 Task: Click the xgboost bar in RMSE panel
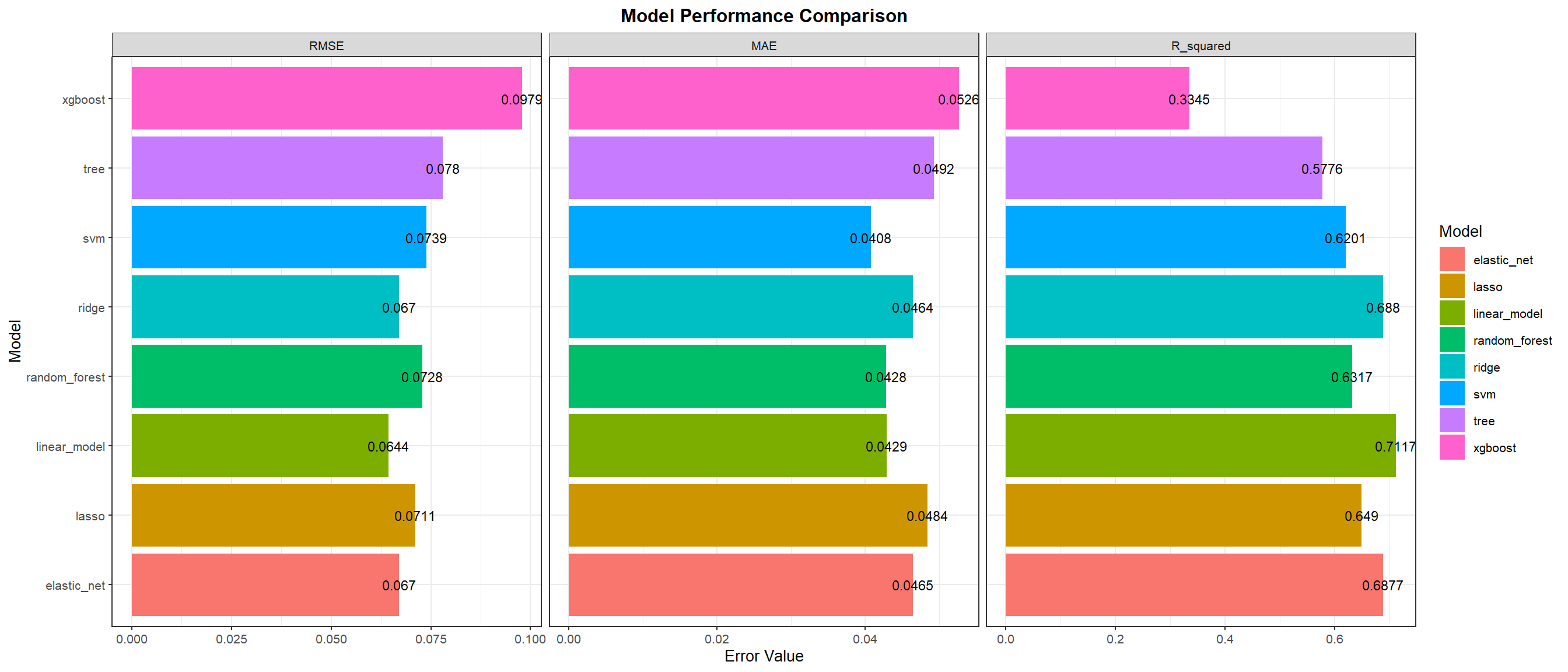[317, 99]
